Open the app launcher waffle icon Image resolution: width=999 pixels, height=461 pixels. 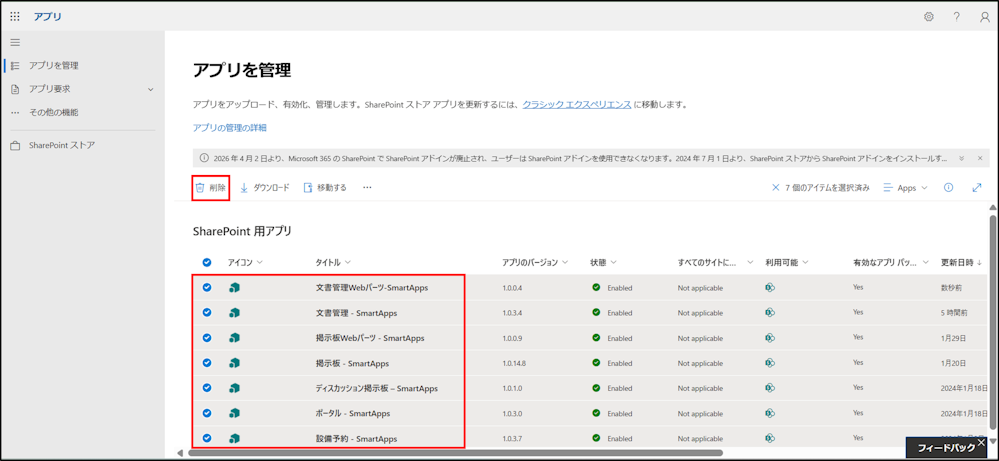[x=15, y=17]
